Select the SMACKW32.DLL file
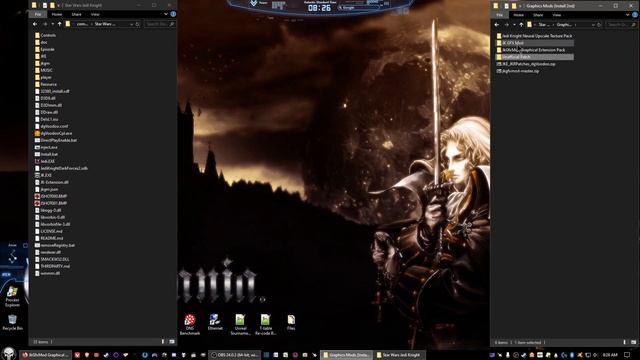The width and height of the screenshot is (640, 360). coord(52,259)
